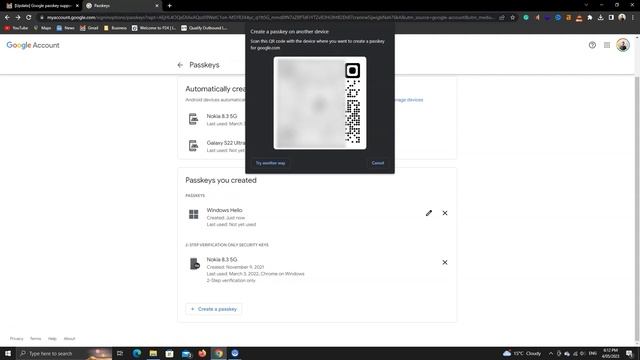Close the Passkeys browser tab
This screenshot has height=360, width=640.
point(157,6)
